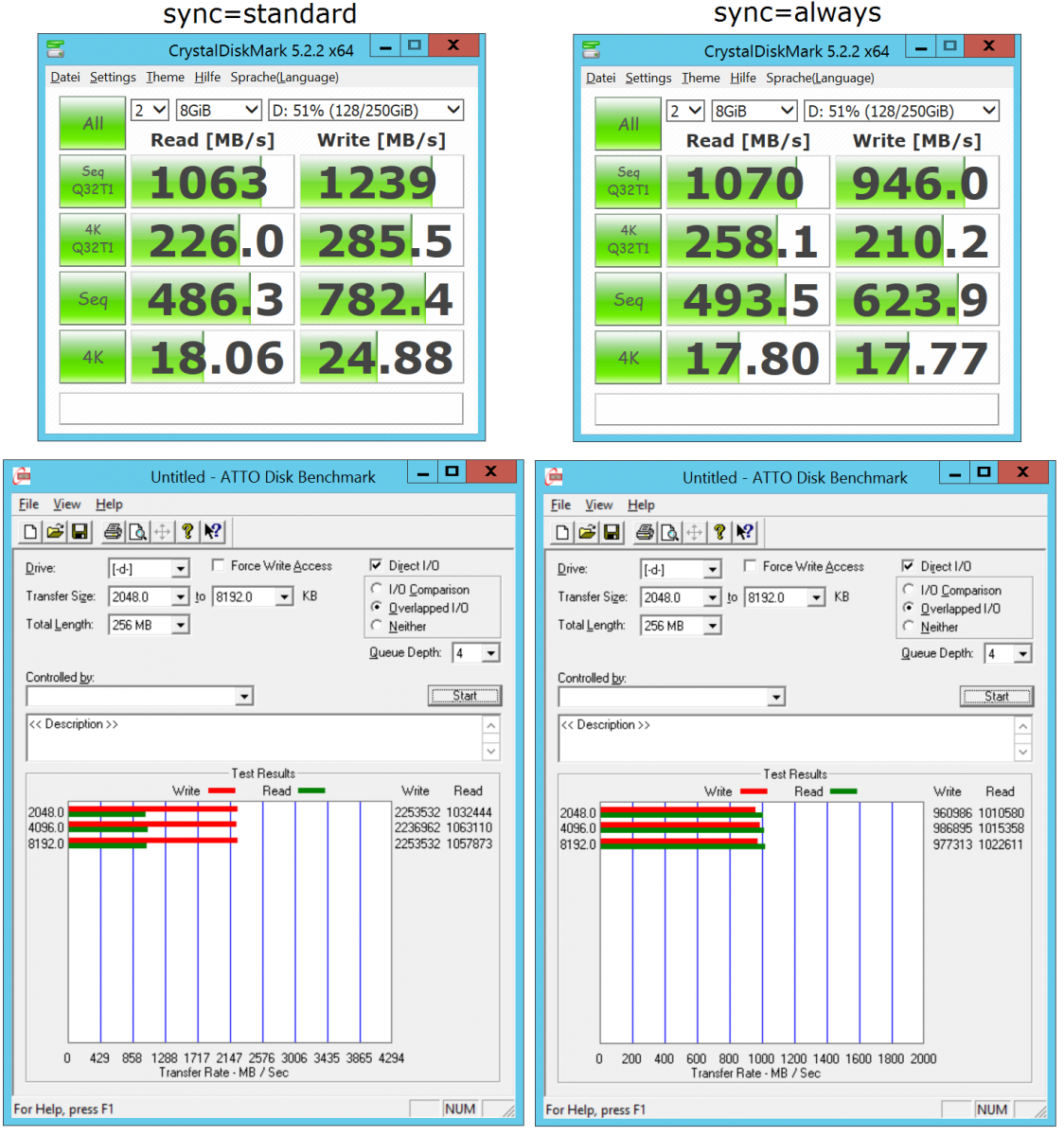Click the four-arrow move icon in the left ATTO toolbar
This screenshot has width=1064, height=1136.
click(x=162, y=532)
